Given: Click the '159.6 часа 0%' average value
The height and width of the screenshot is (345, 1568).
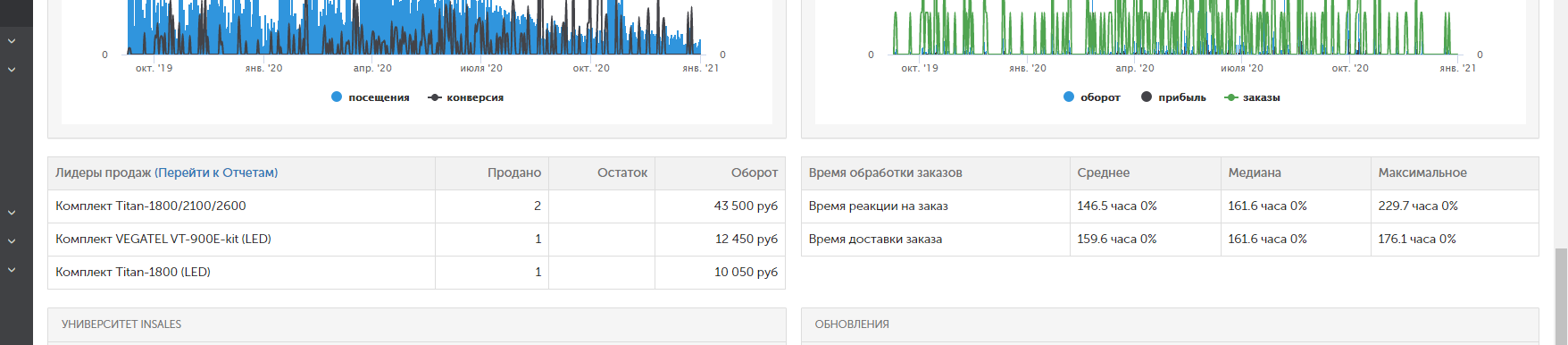Looking at the screenshot, I should tap(1117, 239).
